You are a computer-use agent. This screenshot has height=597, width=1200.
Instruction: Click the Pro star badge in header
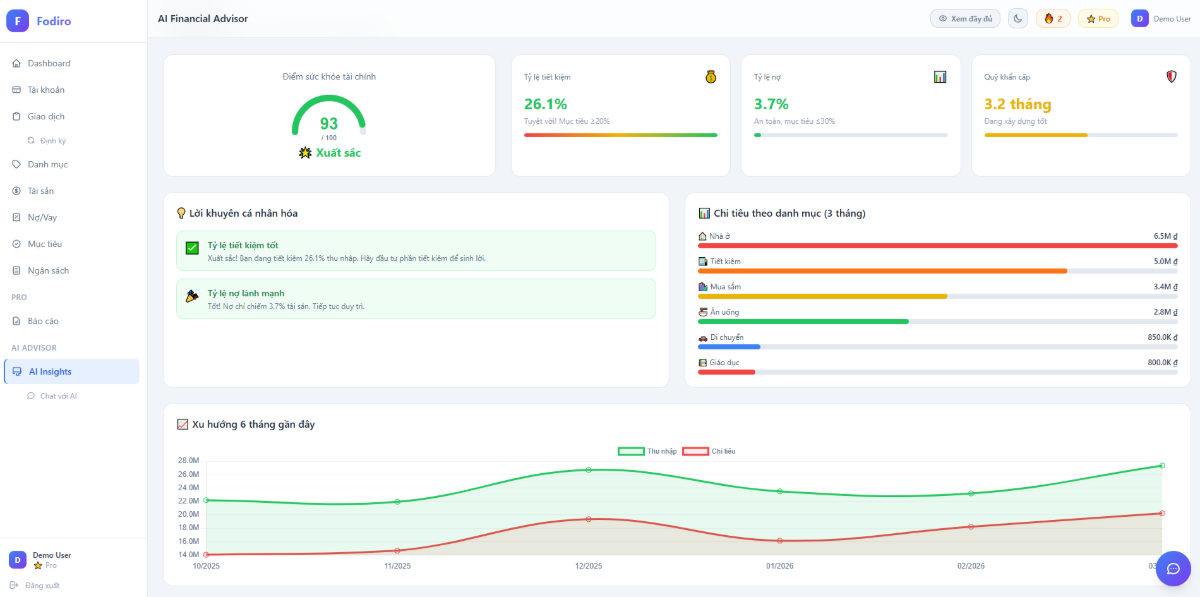click(x=1098, y=18)
